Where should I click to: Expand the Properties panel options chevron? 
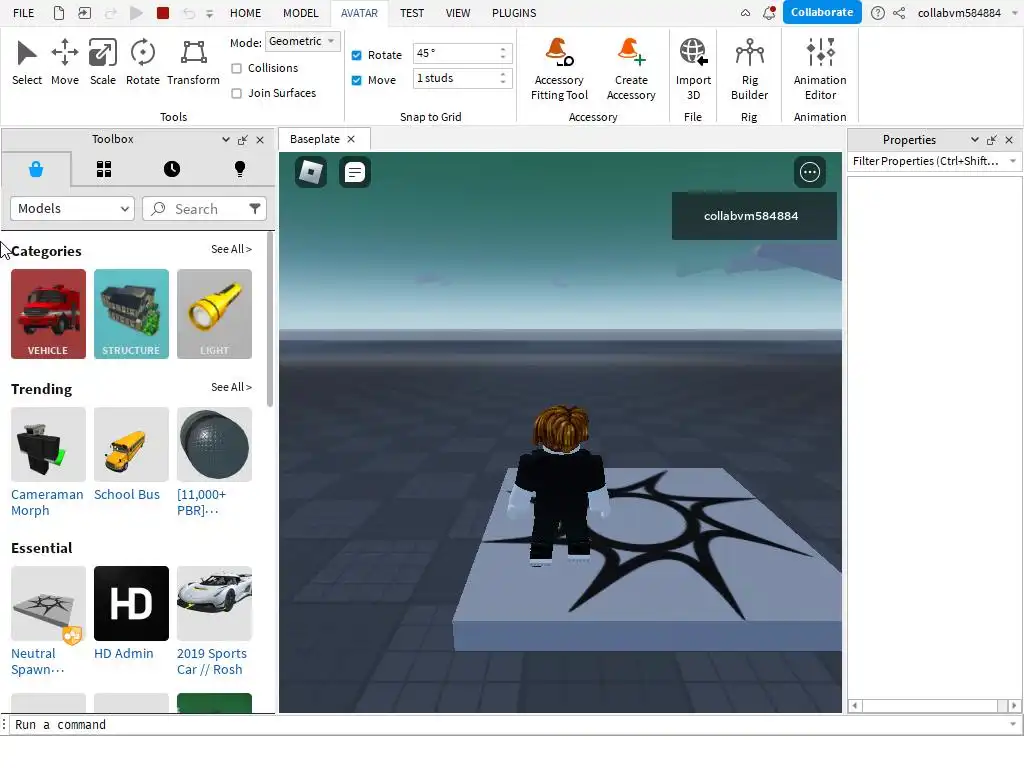coord(974,140)
